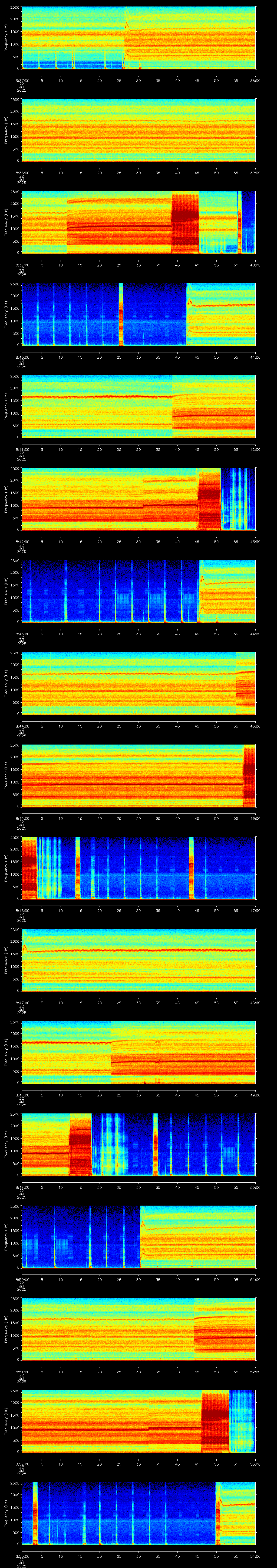Click the '8:53:00' start time label
This screenshot has height=1568, width=277.
click(22, 1556)
